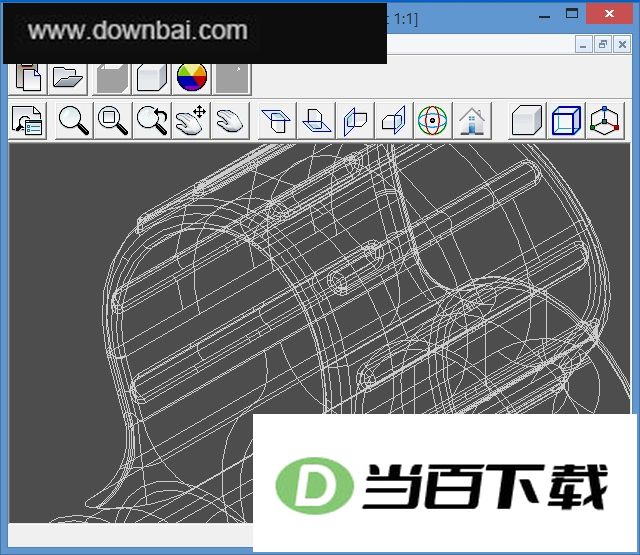
Task: Click the 3D orbit sphere icon
Action: click(x=433, y=121)
